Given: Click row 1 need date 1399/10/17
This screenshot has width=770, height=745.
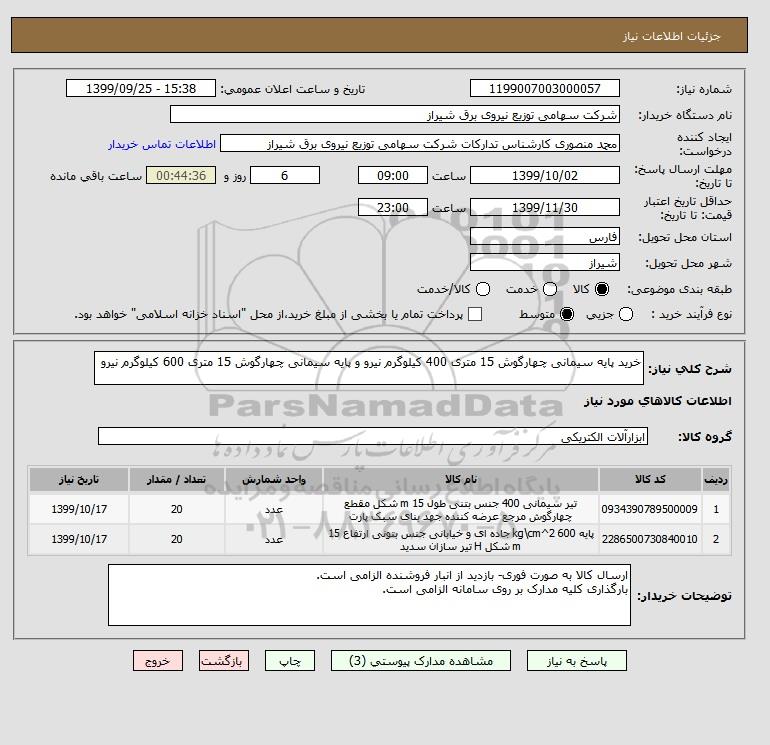Looking at the screenshot, I should point(79,509).
